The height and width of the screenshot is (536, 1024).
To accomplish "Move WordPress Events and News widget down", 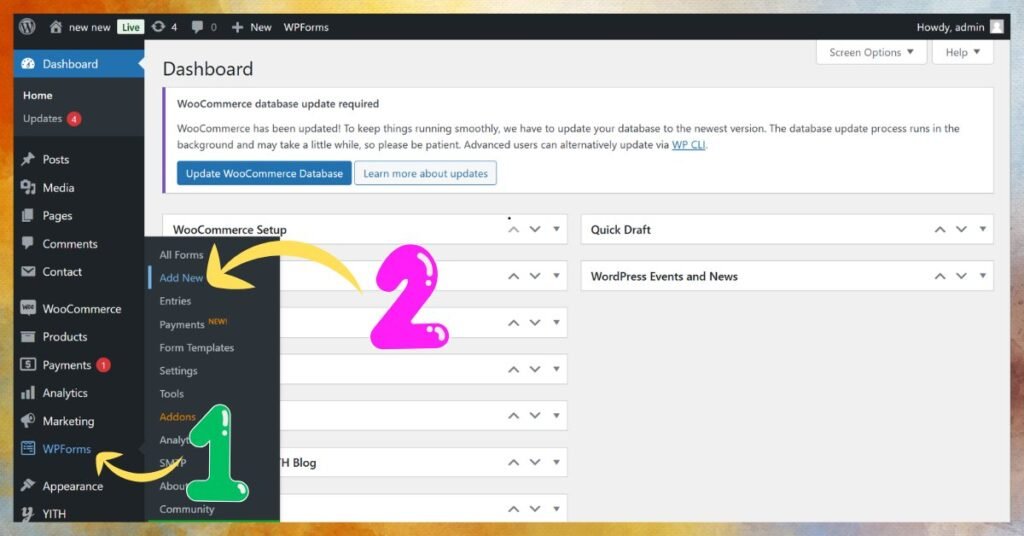I will click(x=961, y=276).
